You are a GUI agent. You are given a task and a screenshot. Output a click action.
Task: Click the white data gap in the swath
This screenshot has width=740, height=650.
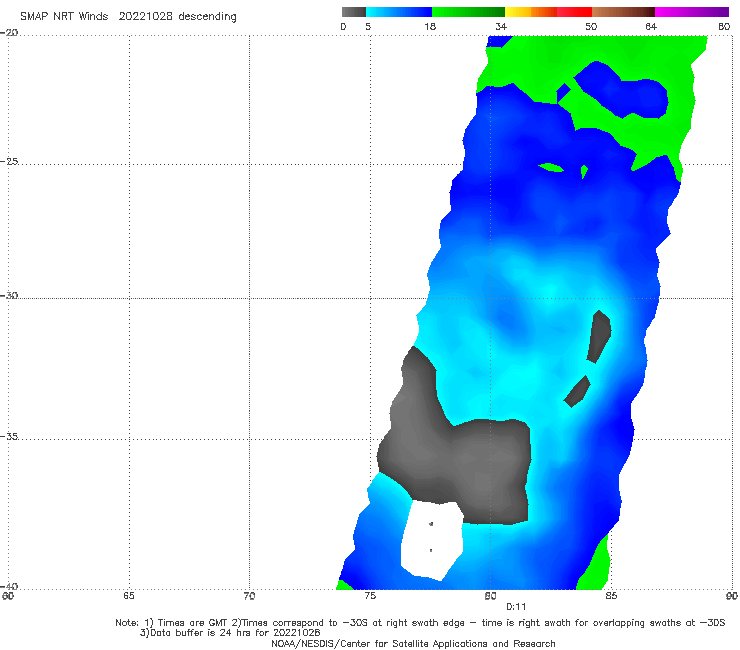[432, 540]
